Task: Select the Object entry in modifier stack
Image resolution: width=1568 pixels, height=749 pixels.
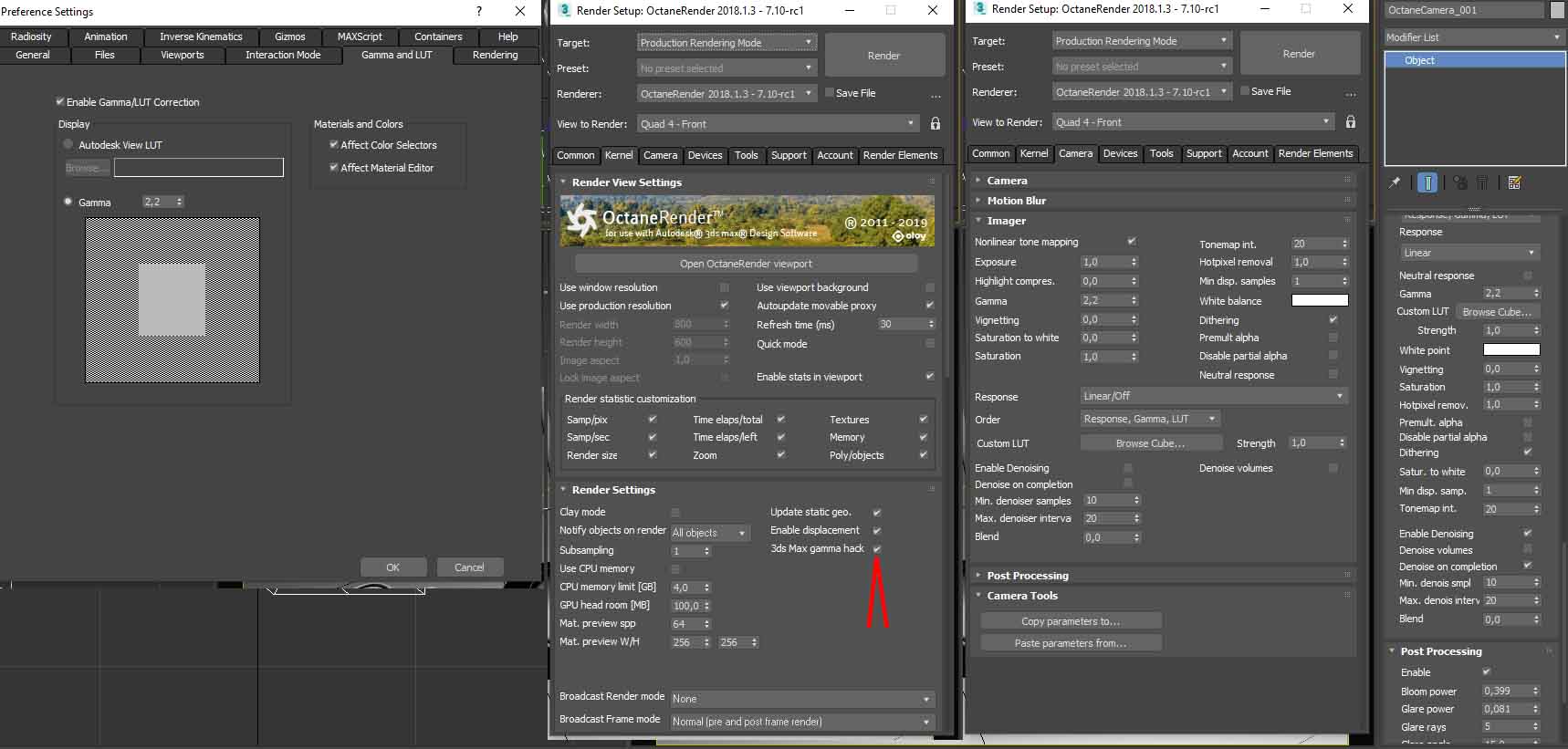Action: coord(1475,60)
